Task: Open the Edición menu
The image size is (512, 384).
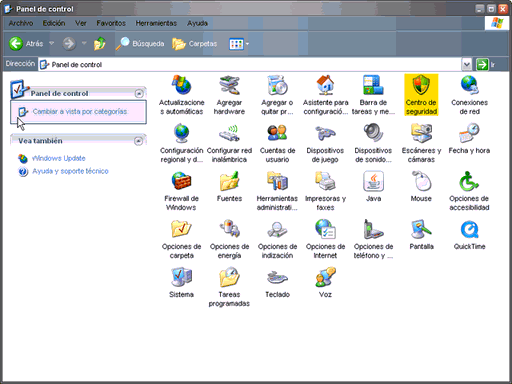Action: coord(54,23)
